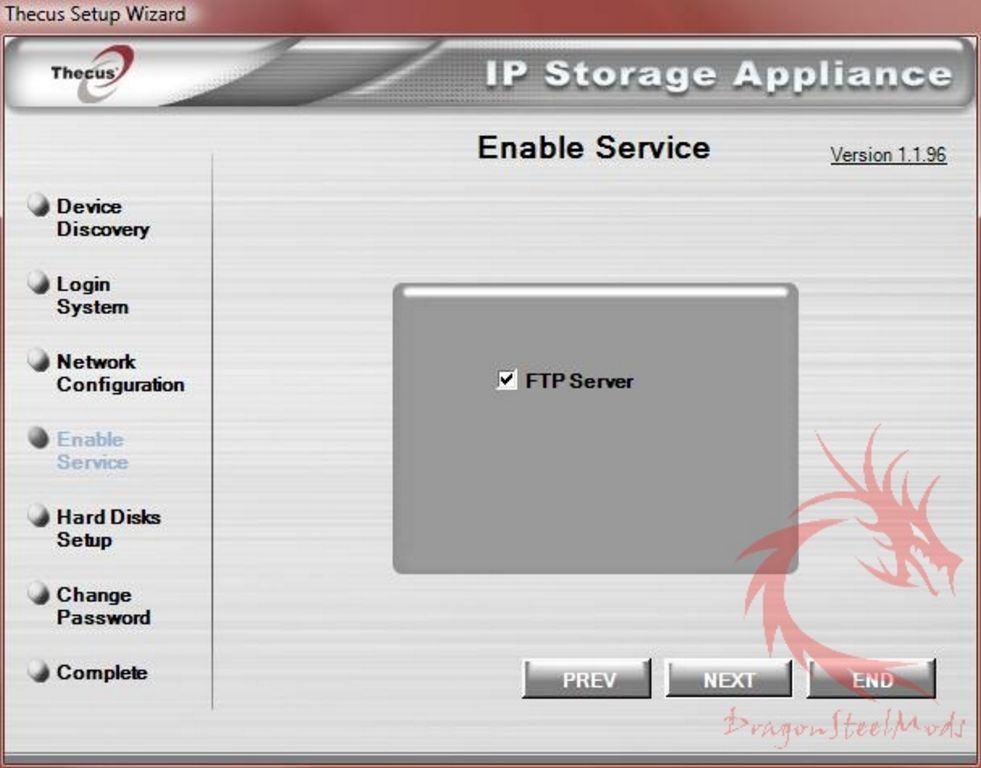Open the Change Password step
Image resolution: width=981 pixels, height=768 pixels.
coord(103,606)
